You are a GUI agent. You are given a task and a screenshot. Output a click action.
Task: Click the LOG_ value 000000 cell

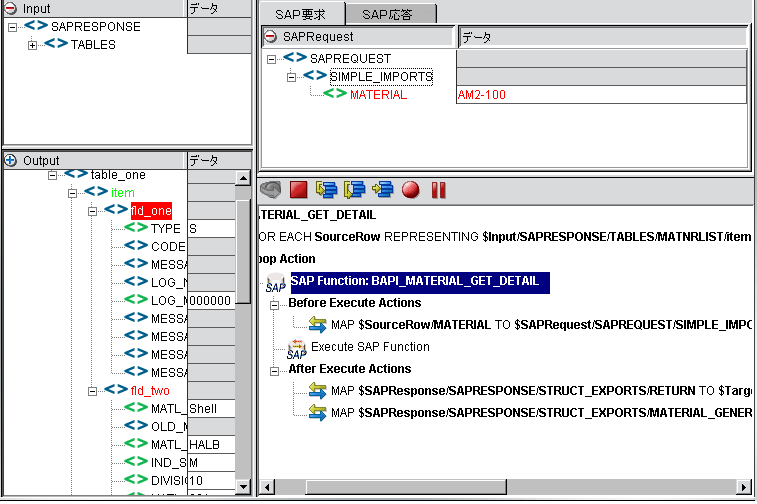211,300
